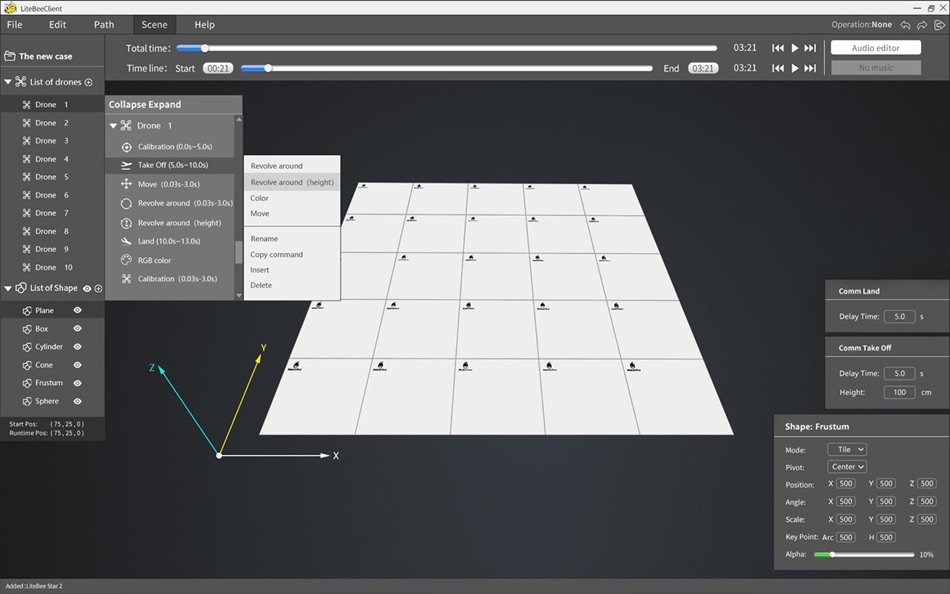Click the Calibration (0.0s~5.0s) target icon

click(126, 147)
